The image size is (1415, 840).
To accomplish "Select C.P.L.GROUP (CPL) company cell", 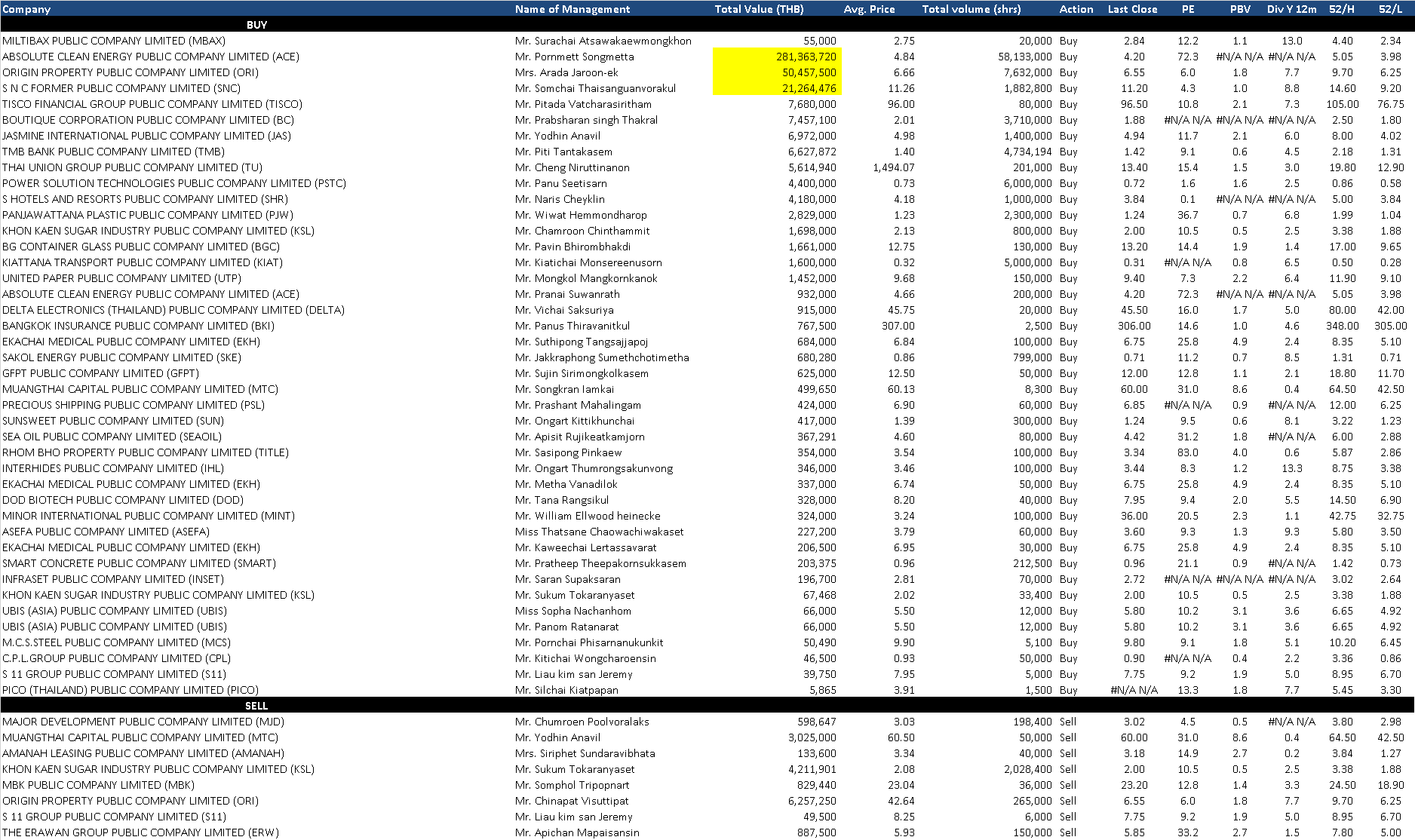I will (x=116, y=658).
